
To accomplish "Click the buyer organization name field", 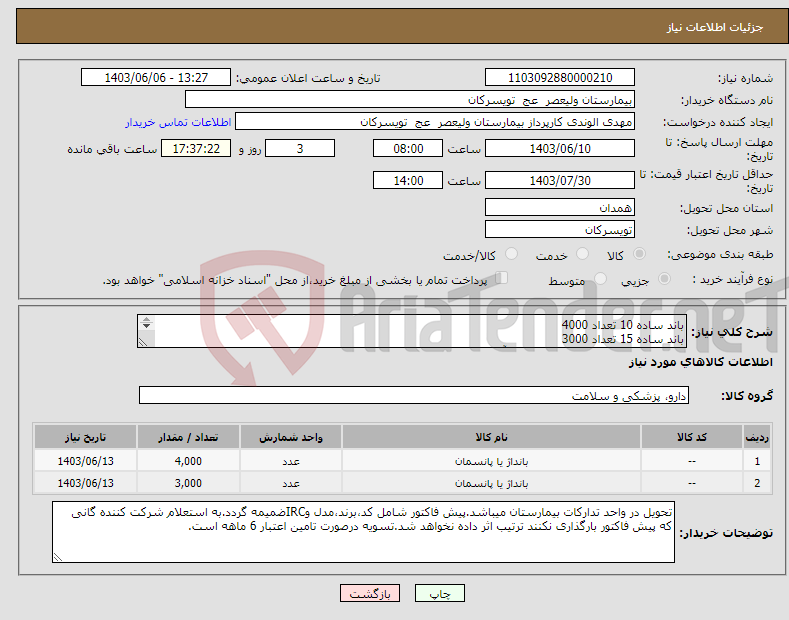I will coord(410,100).
